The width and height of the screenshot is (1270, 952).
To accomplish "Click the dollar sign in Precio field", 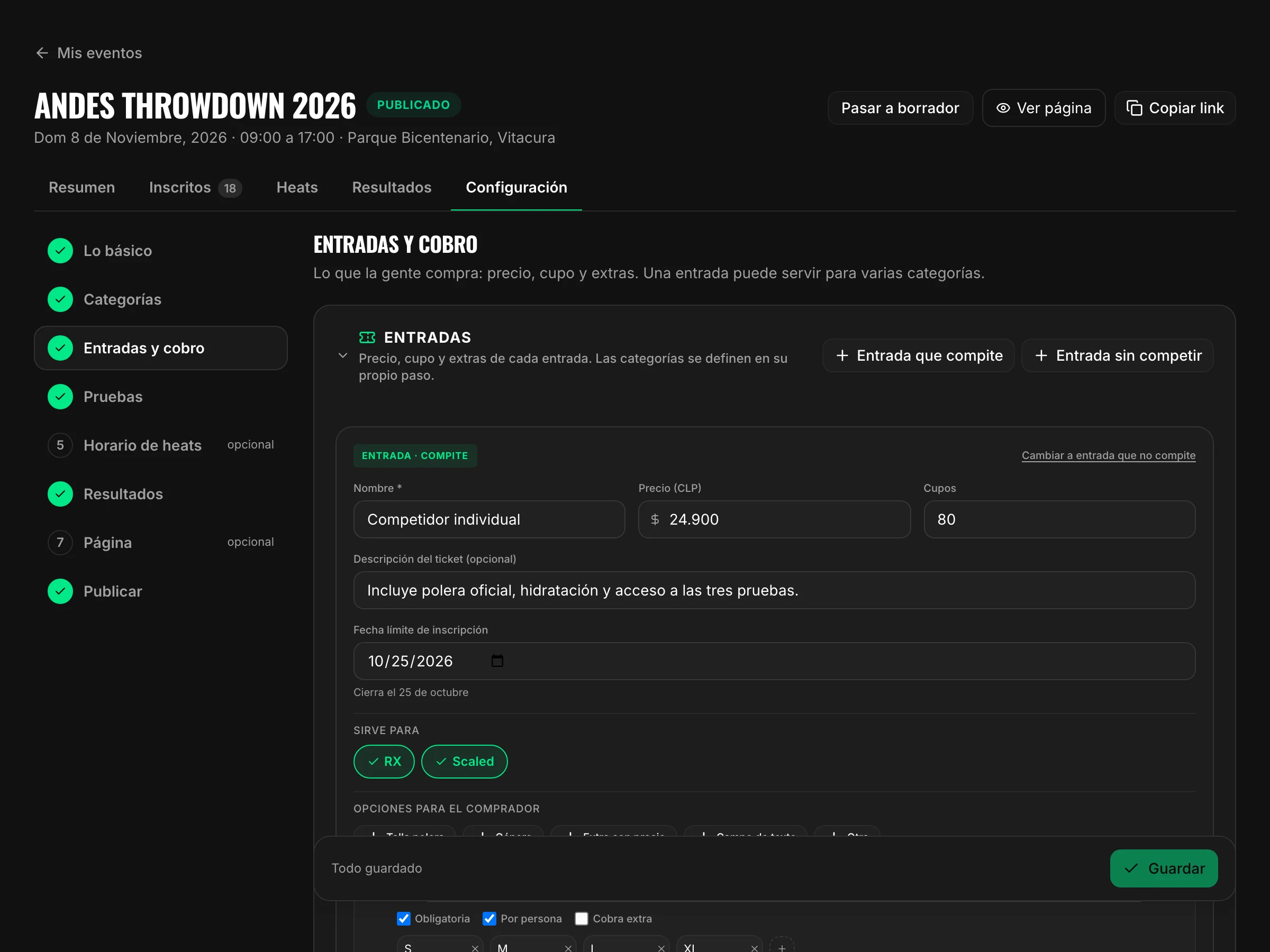I will (655, 519).
